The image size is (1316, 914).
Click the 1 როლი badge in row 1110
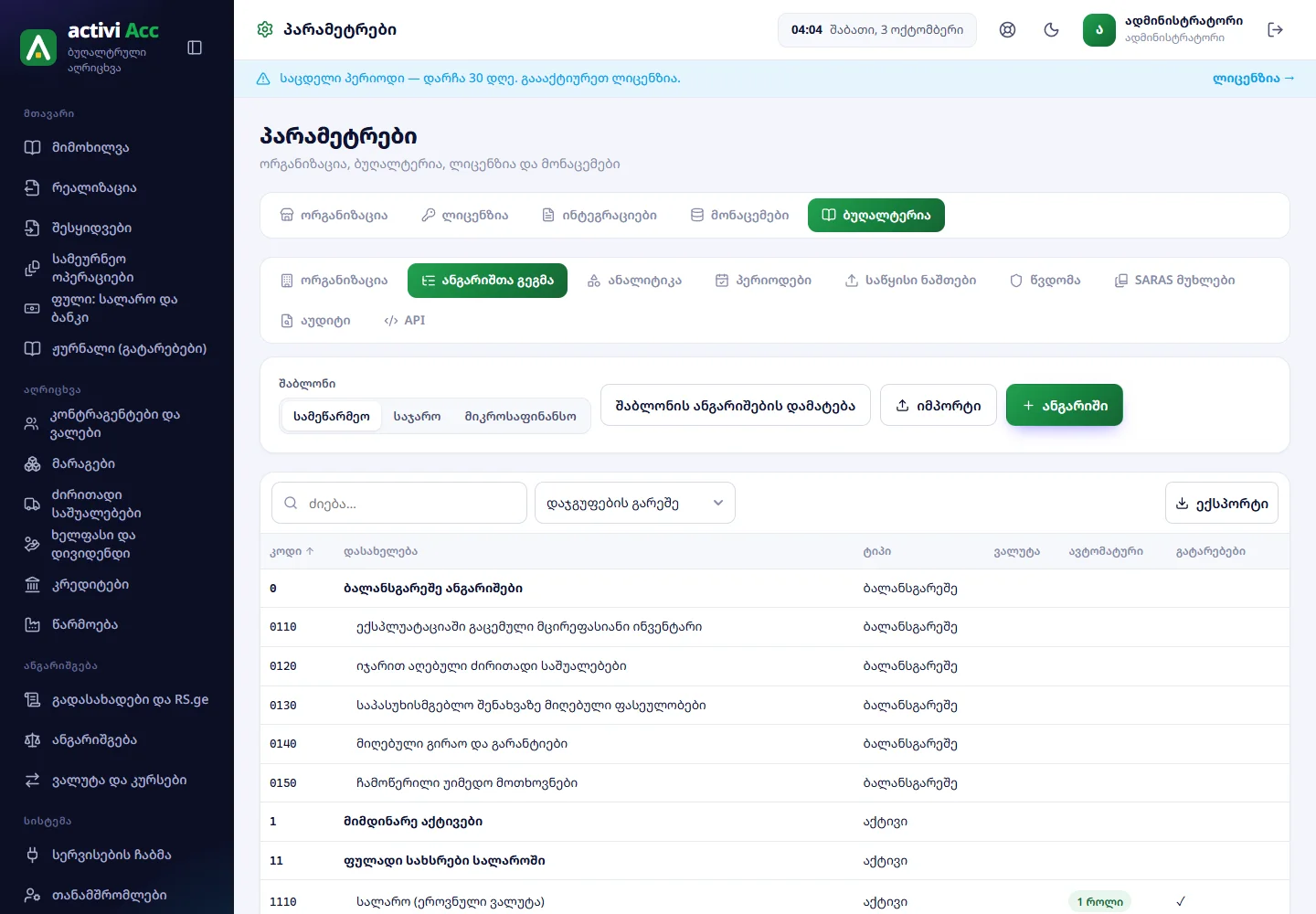1099,902
